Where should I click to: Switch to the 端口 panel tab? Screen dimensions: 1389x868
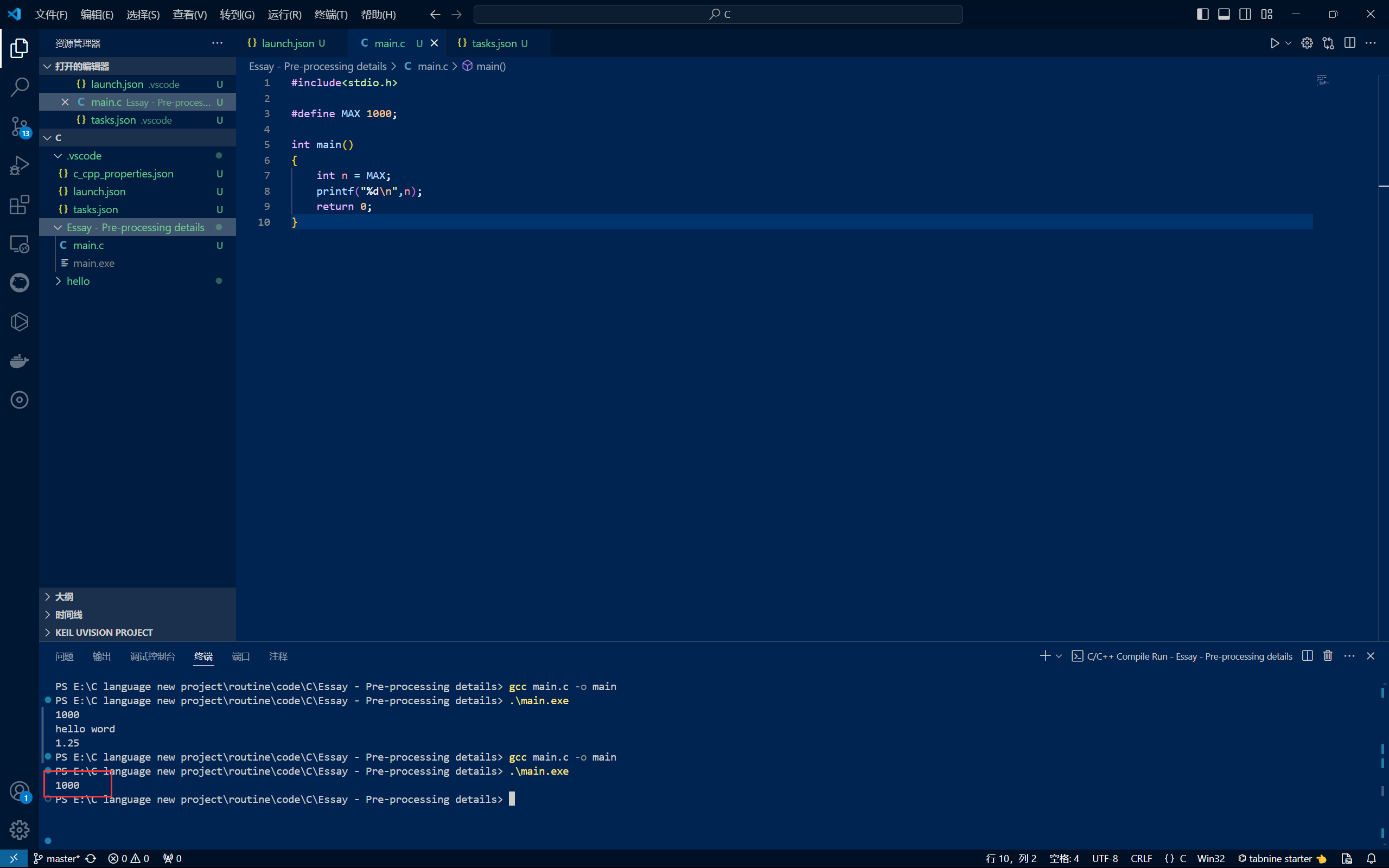pyautogui.click(x=240, y=656)
